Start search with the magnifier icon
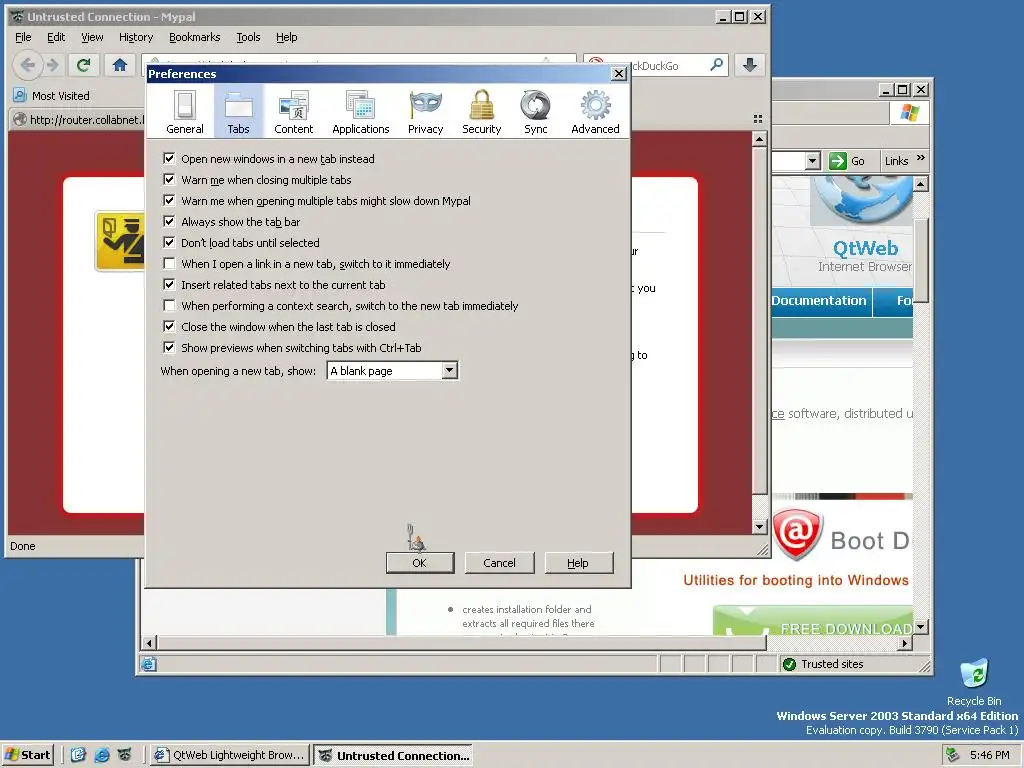The image size is (1024, 768). pos(716,65)
